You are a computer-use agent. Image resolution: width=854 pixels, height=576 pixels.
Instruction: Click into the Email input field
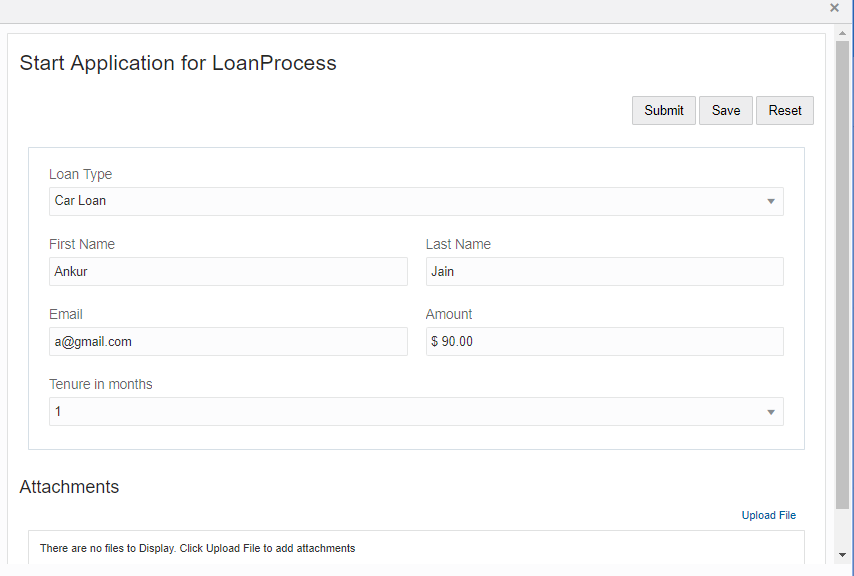(228, 341)
